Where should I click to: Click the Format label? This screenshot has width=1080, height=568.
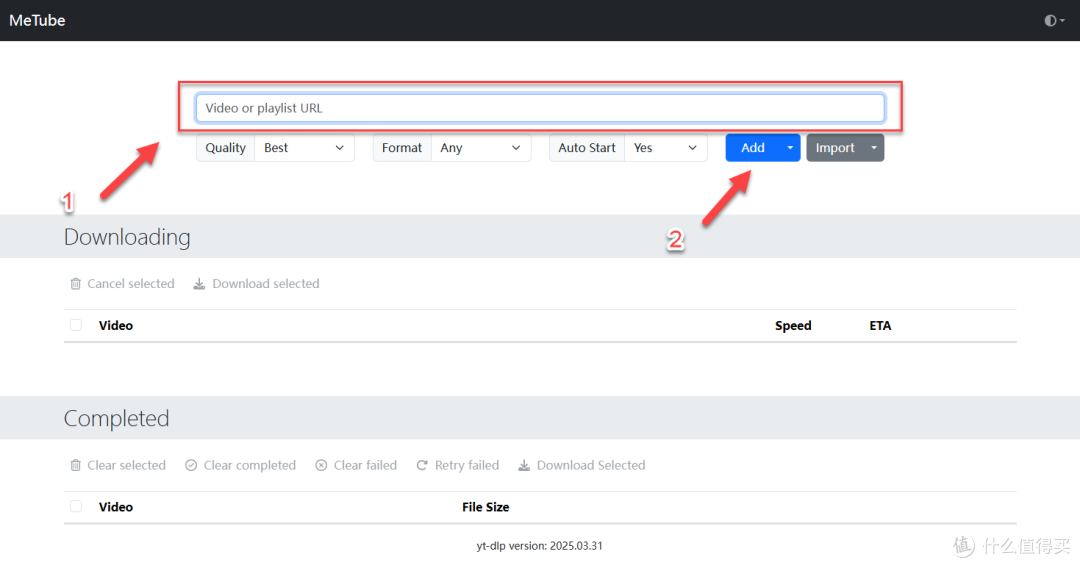(402, 148)
